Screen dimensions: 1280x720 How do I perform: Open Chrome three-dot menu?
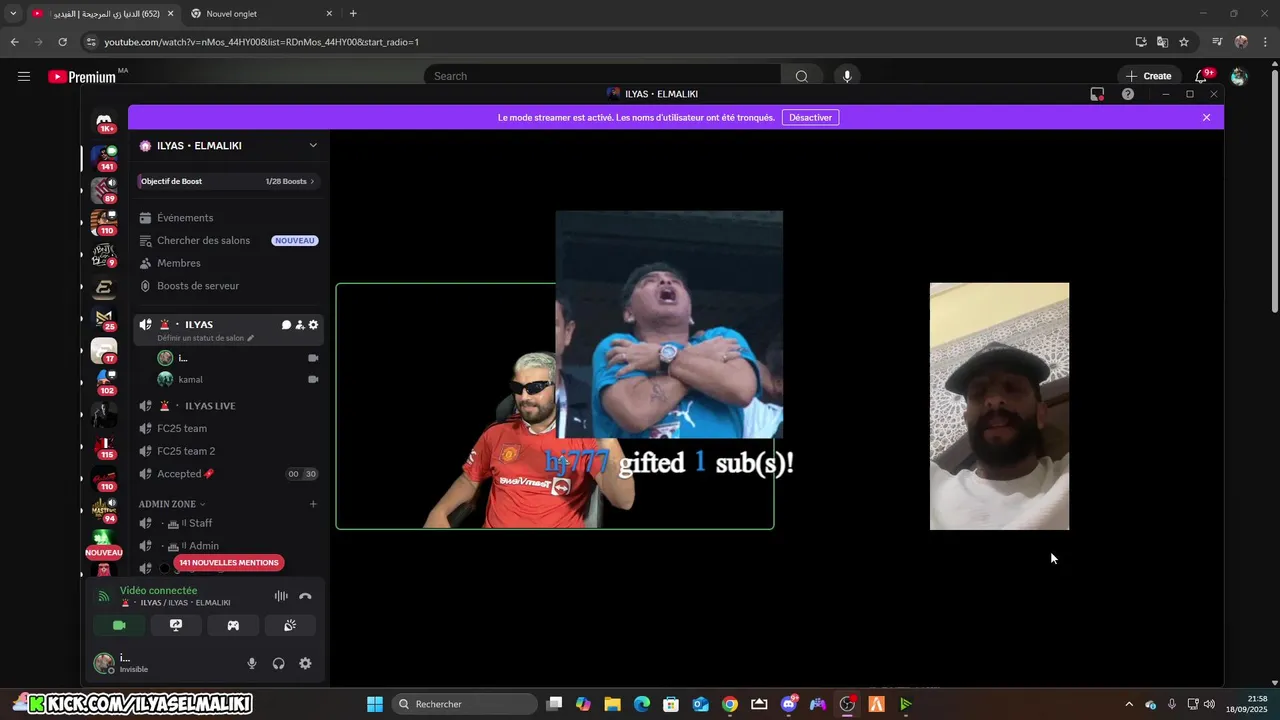tap(1265, 42)
